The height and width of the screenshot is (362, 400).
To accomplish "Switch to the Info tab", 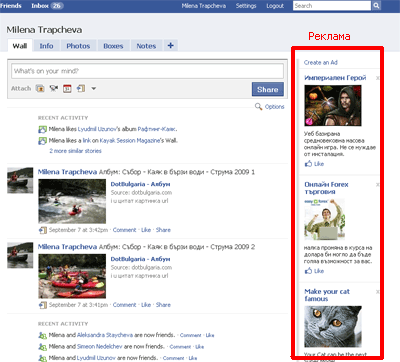I will click(x=46, y=46).
